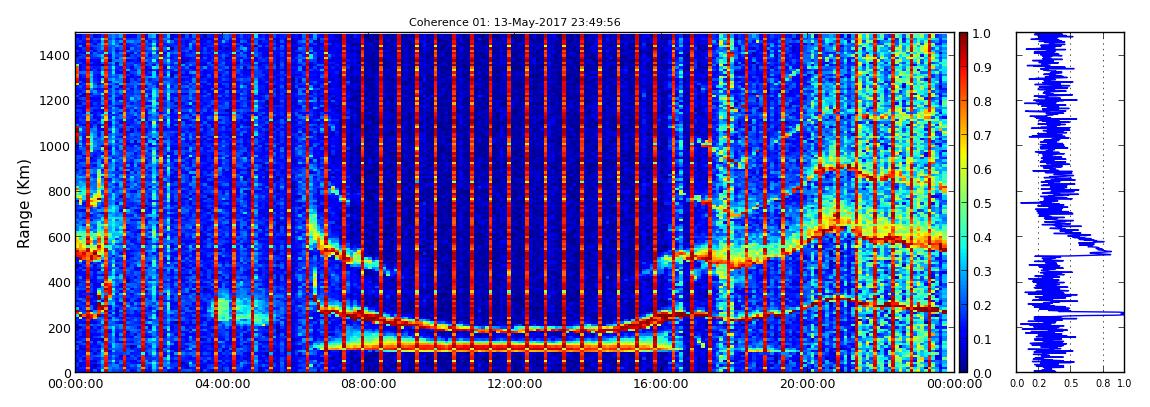
Task: Click the 600 range tick label
Action: tap(59, 237)
